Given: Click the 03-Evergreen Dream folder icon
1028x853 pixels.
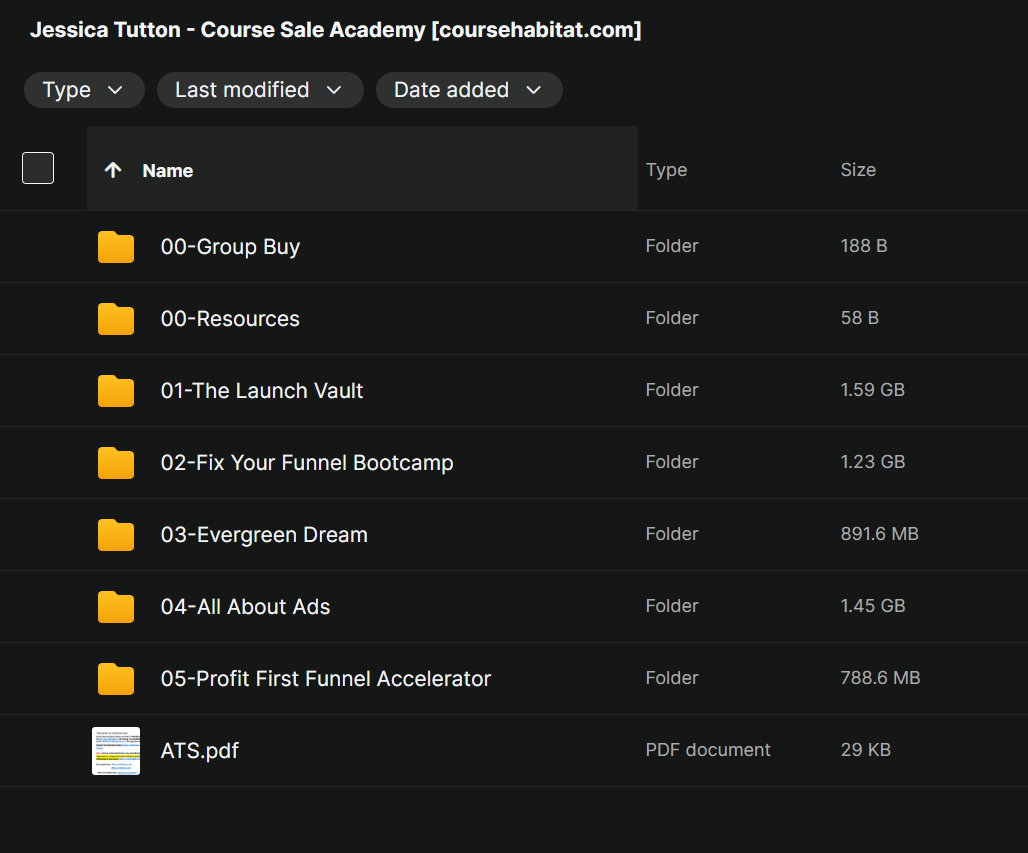Looking at the screenshot, I should pos(116,535).
